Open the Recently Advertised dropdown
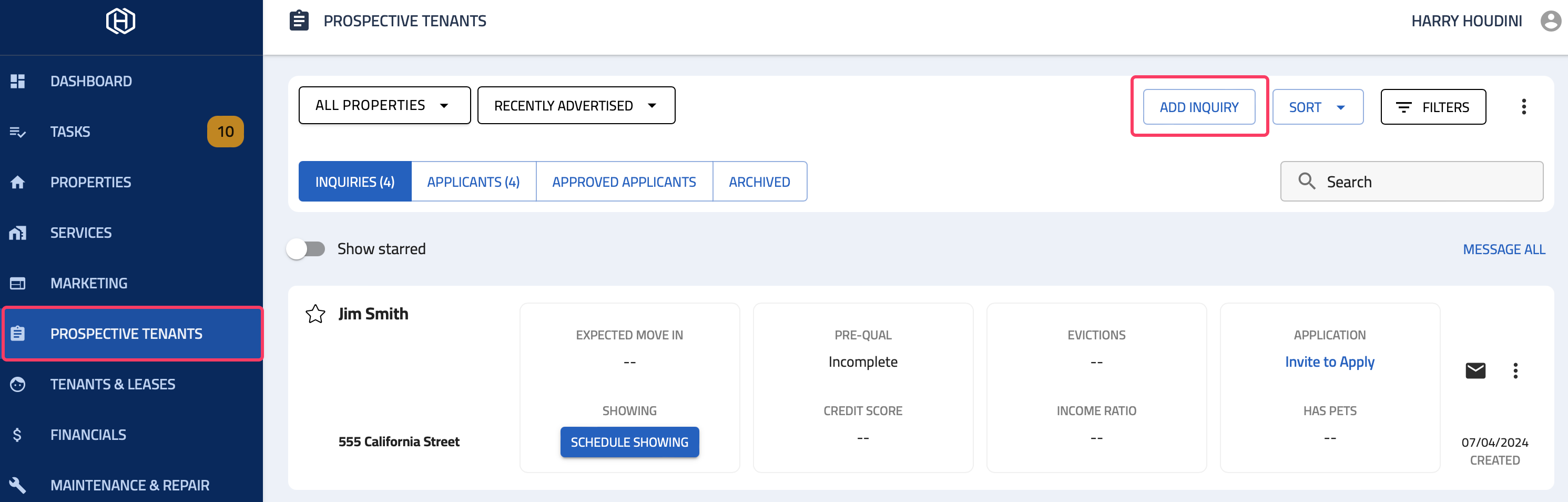1568x502 pixels. tap(576, 105)
